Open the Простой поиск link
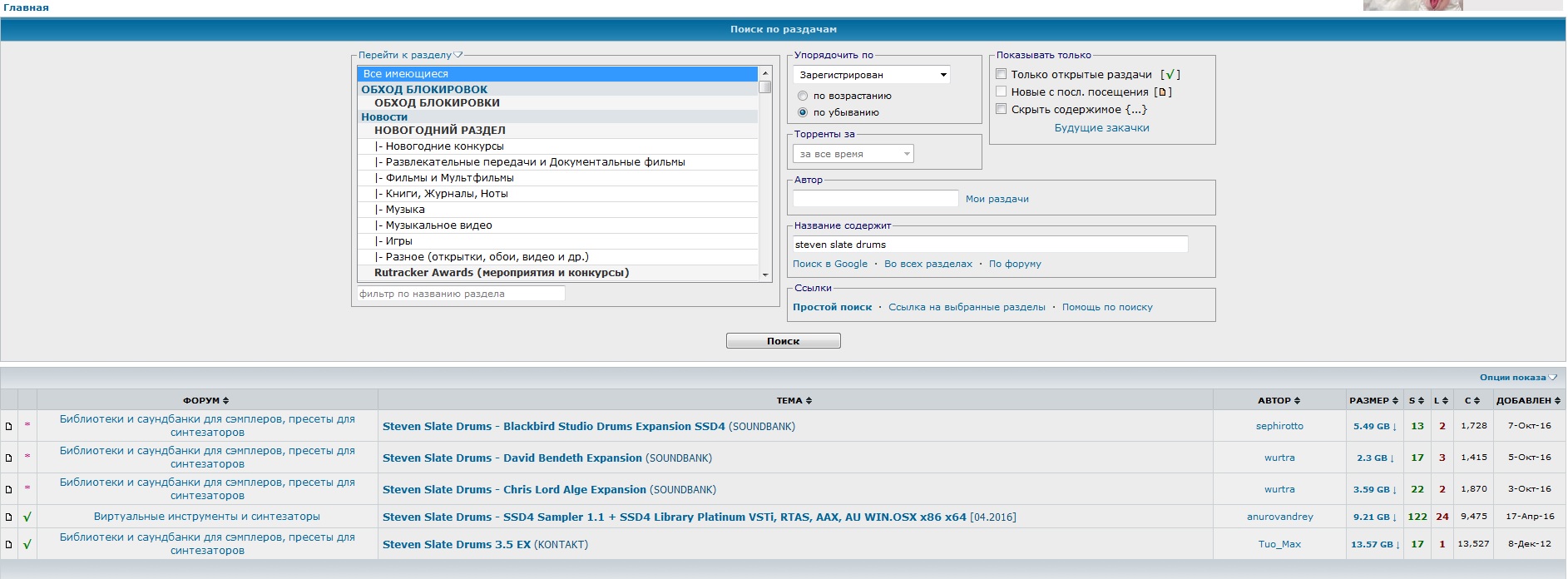1568x579 pixels. (832, 307)
